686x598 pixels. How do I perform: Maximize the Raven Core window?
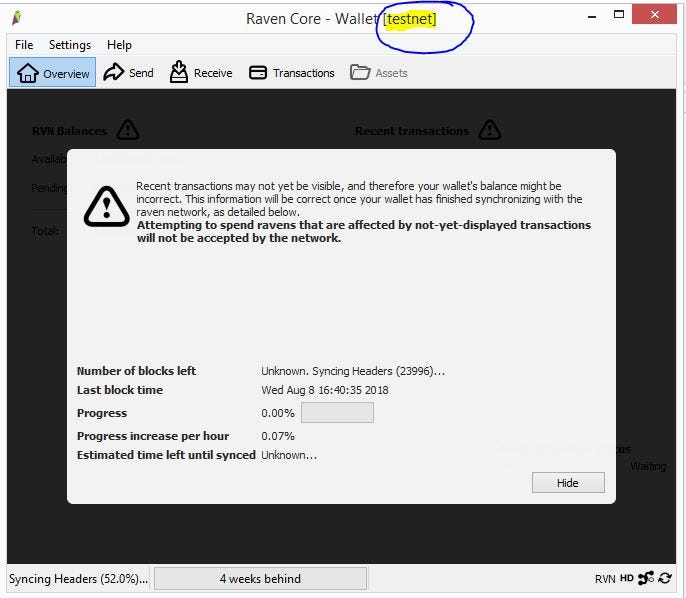coord(619,15)
